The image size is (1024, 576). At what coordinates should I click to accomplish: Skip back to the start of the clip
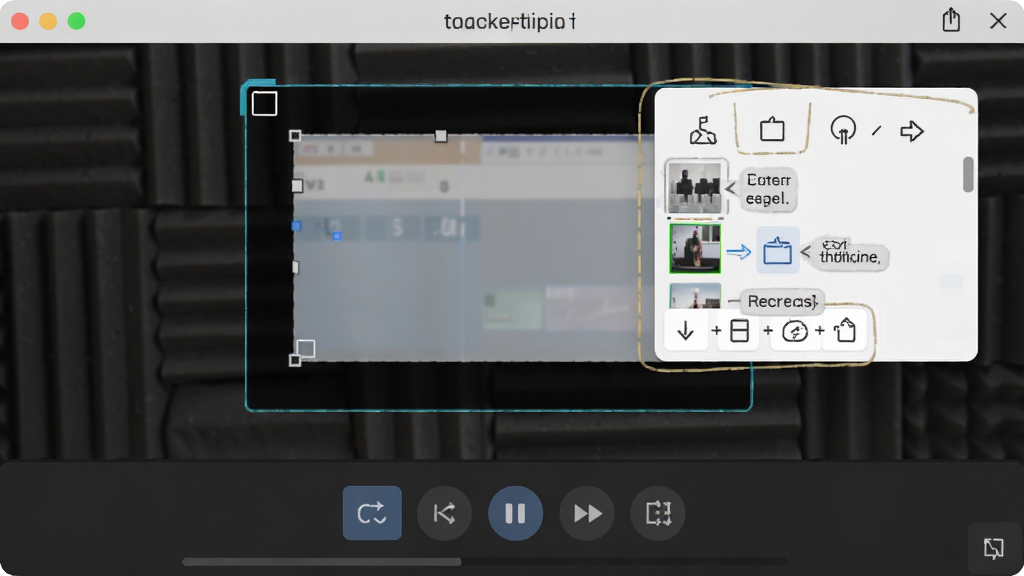[x=444, y=513]
